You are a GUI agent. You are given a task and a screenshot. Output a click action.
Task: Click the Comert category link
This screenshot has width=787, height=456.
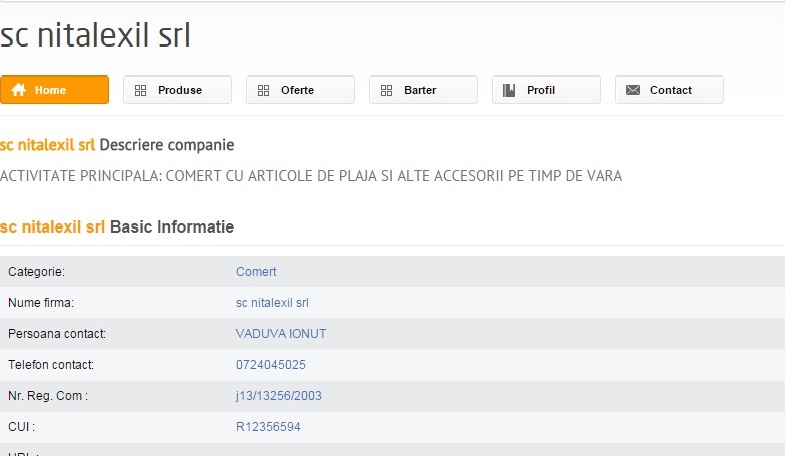(x=256, y=272)
